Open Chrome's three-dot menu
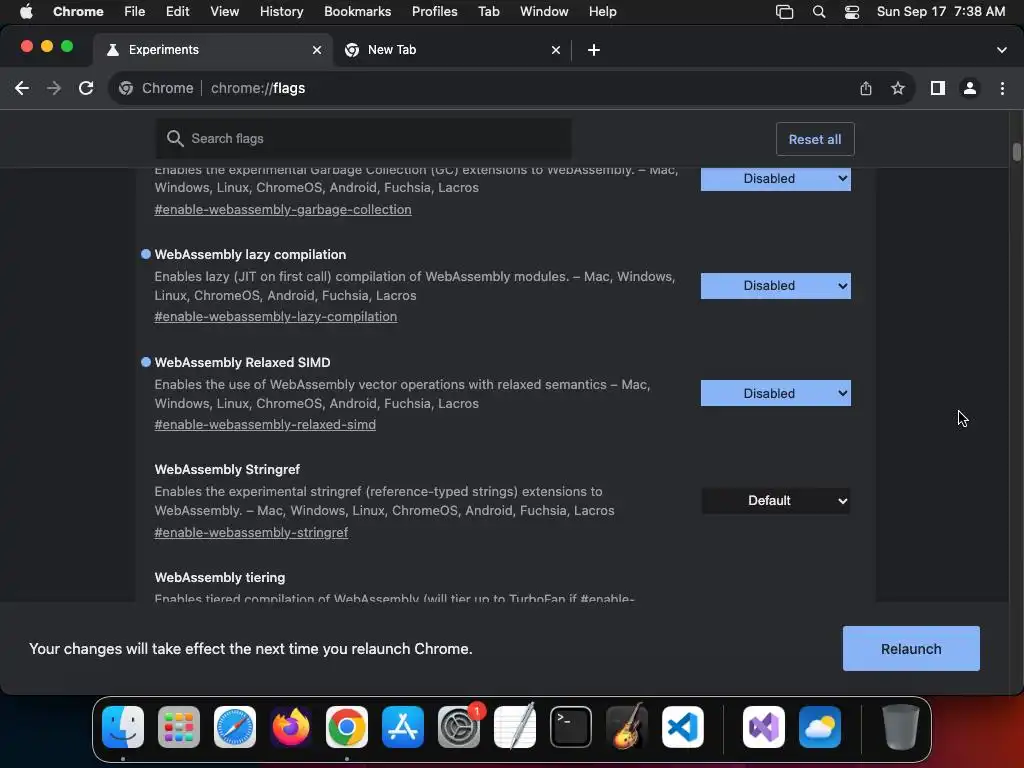Screen dimensions: 1024x768 coord(1002,88)
